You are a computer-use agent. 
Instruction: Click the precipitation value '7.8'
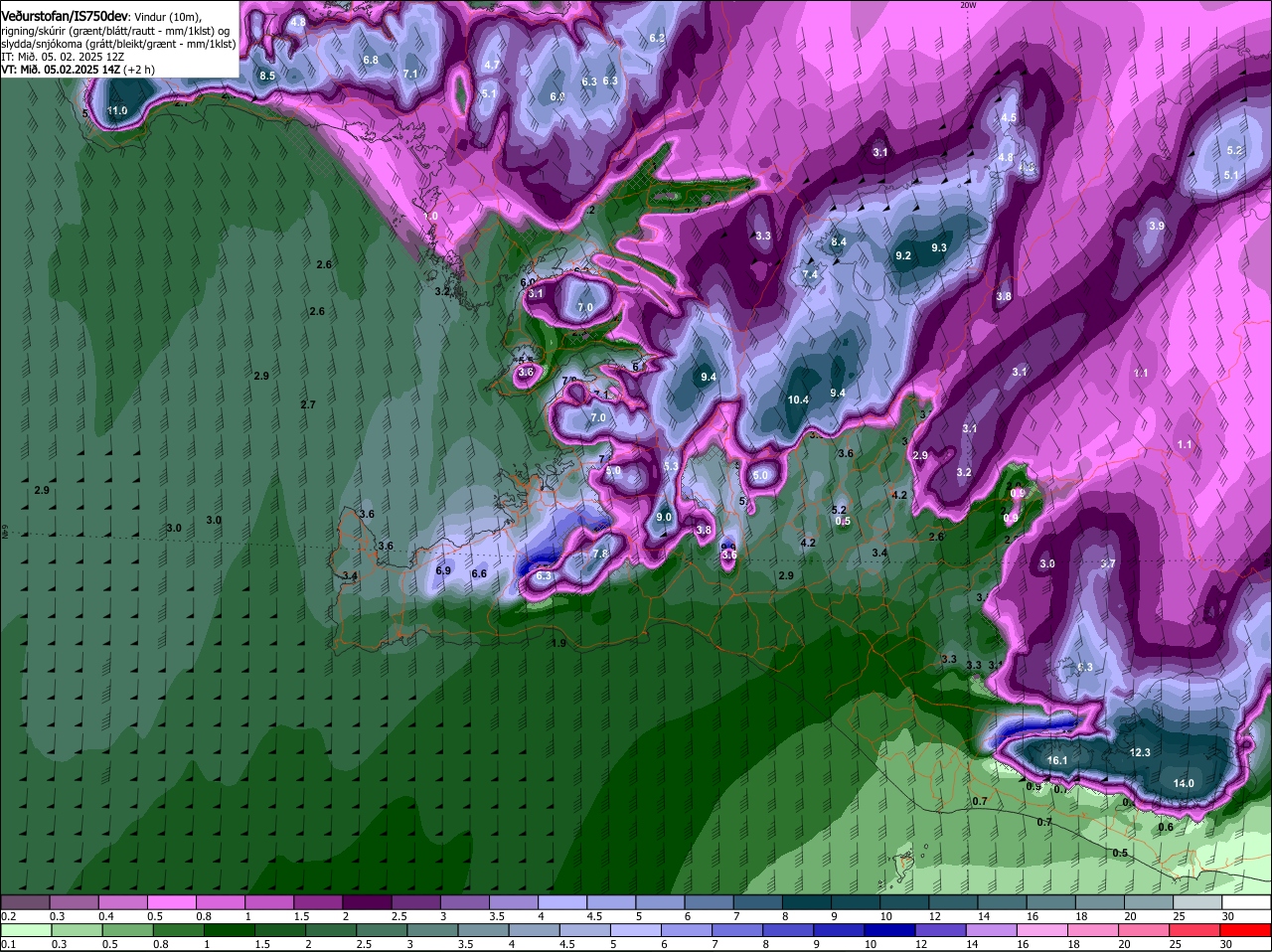[600, 554]
